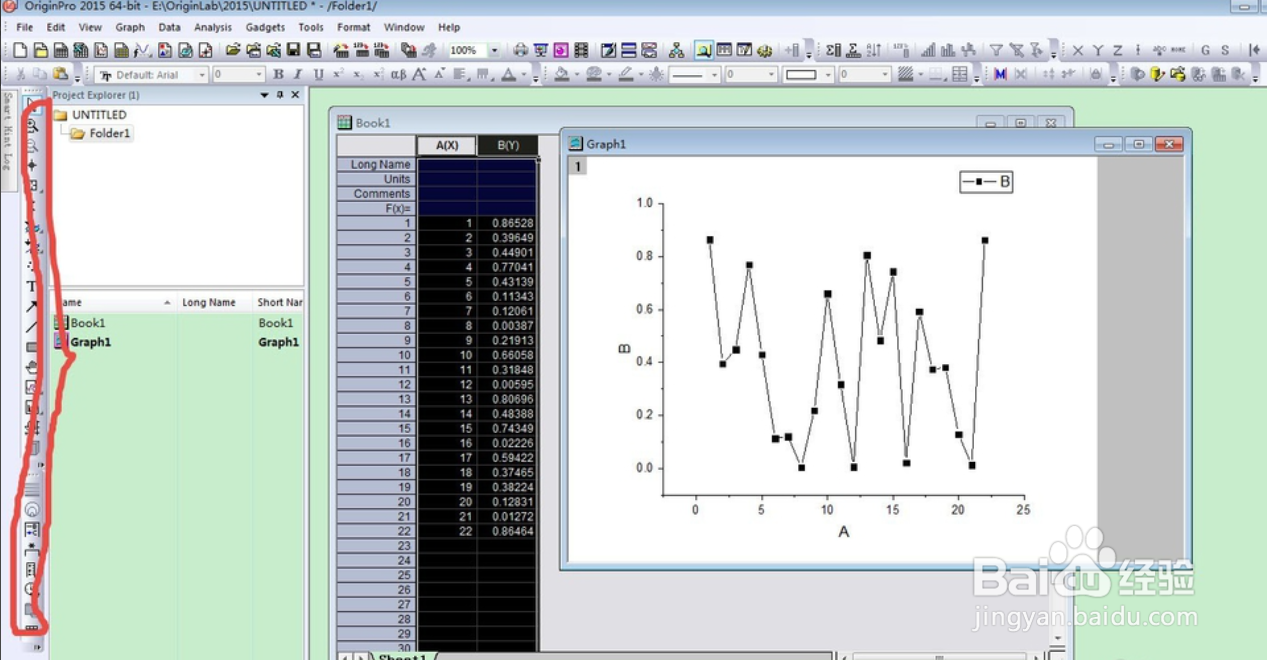The image size is (1267, 660).
Task: Click the x-axis title A in Graph1
Action: (x=843, y=532)
